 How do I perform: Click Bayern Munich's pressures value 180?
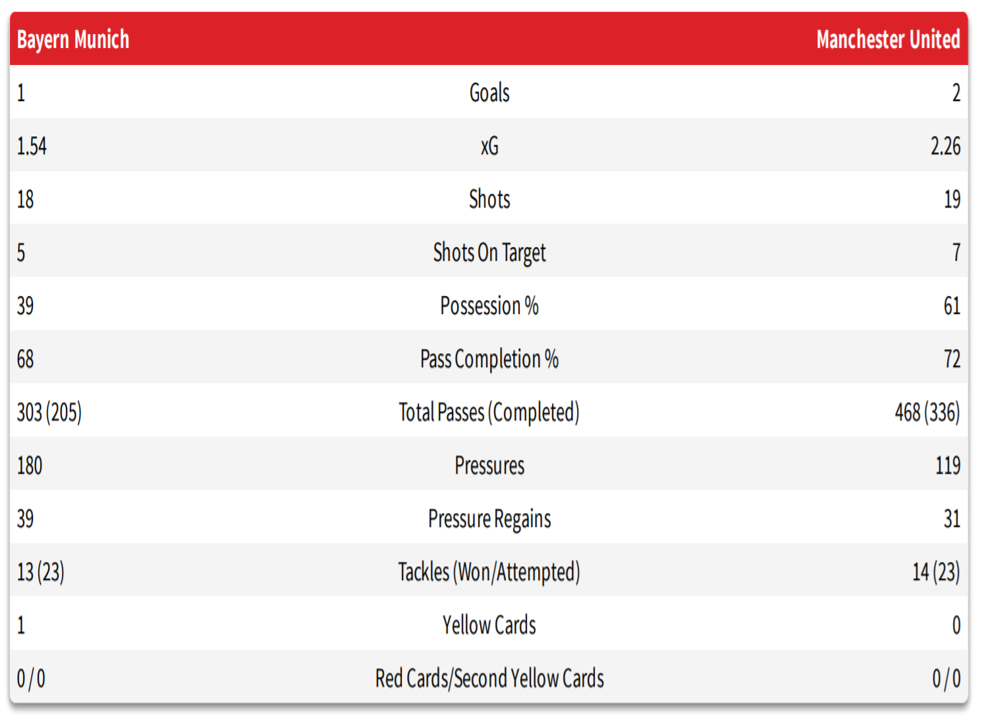click(x=29, y=465)
